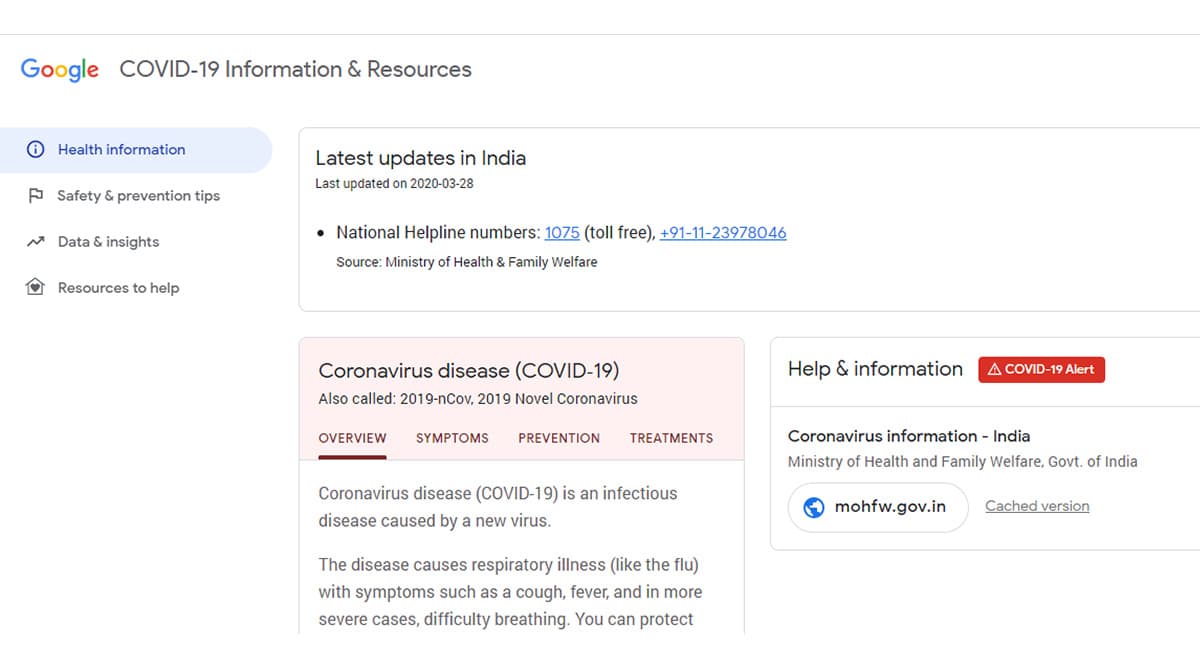Switch to the Symptoms tab

point(452,438)
